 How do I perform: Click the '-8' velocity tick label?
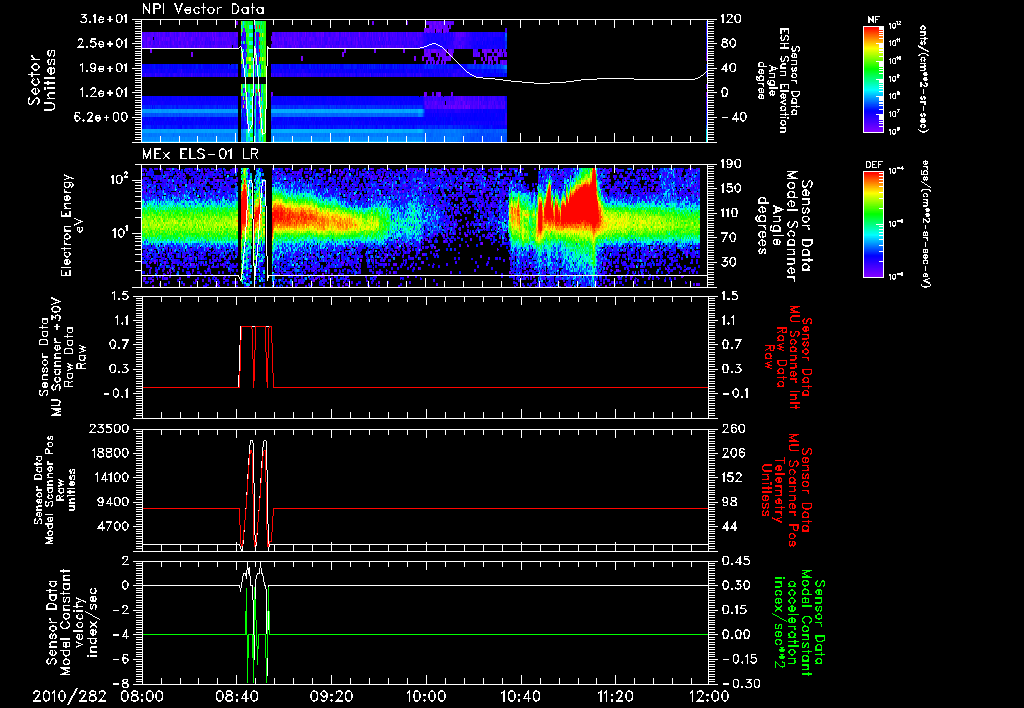(x=123, y=684)
